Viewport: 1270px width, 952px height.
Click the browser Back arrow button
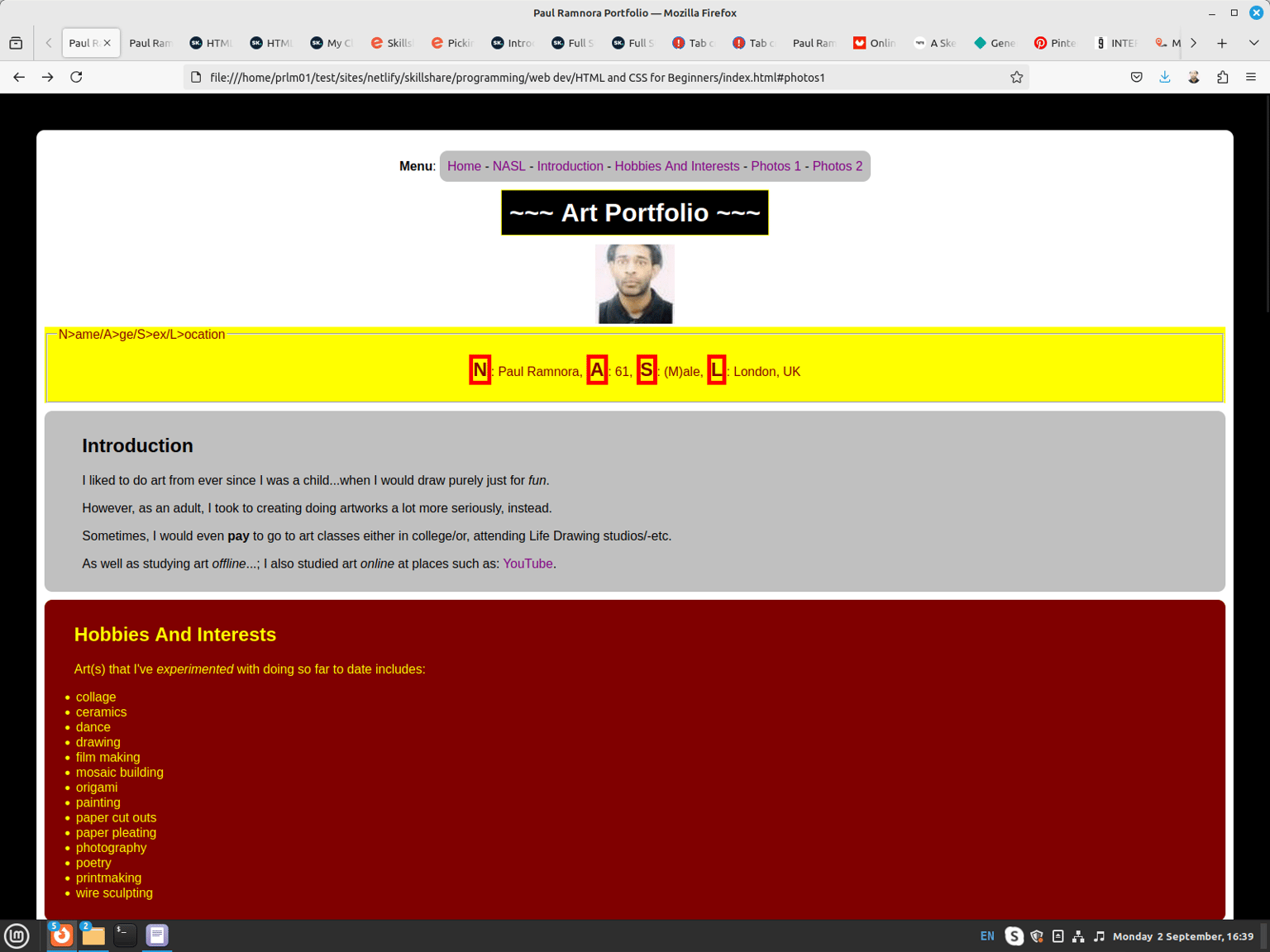(19, 77)
